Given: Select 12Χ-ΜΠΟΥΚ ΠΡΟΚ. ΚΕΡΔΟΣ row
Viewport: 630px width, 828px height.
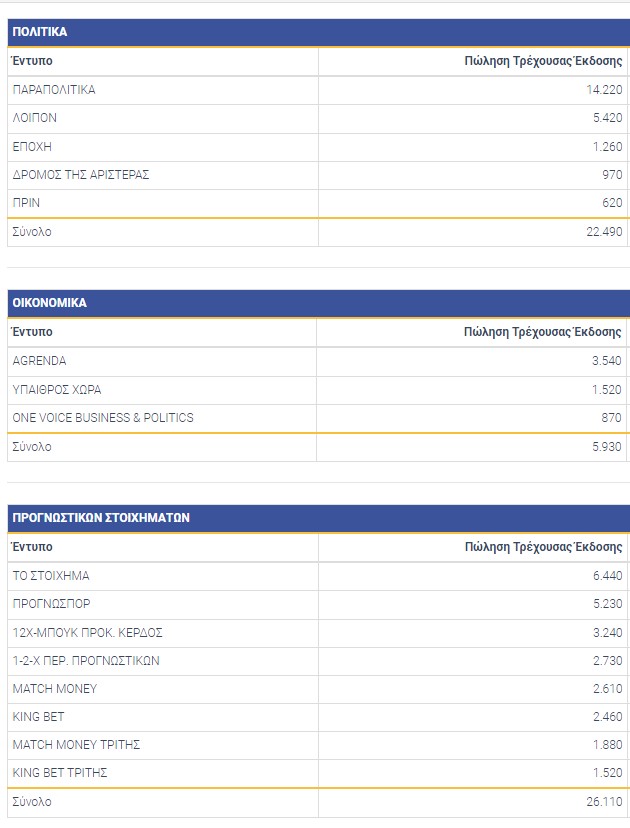Looking at the screenshot, I should [x=318, y=633].
